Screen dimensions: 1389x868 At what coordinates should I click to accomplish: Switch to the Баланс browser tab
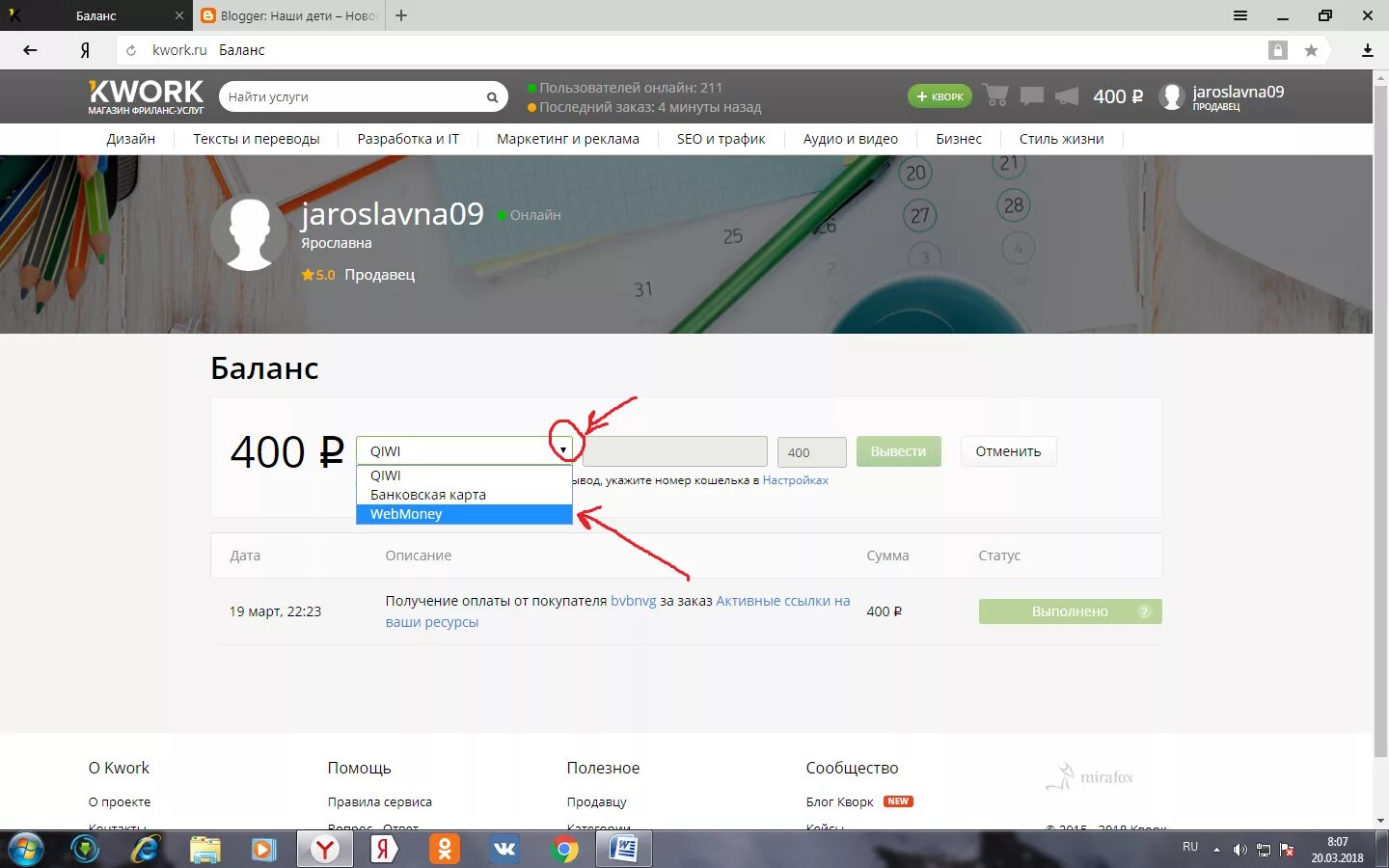[95, 15]
